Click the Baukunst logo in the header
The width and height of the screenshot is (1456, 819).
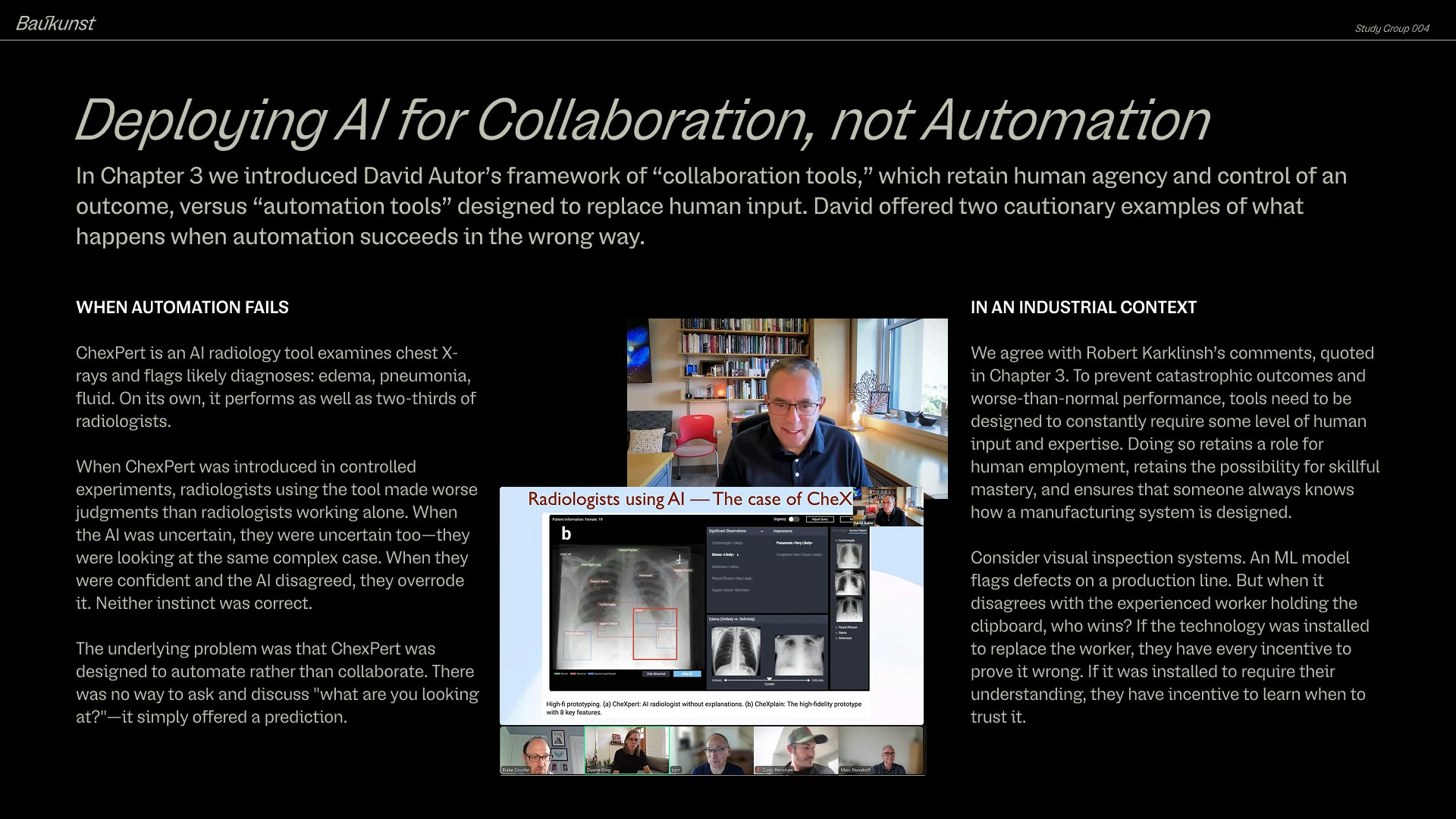click(x=55, y=23)
